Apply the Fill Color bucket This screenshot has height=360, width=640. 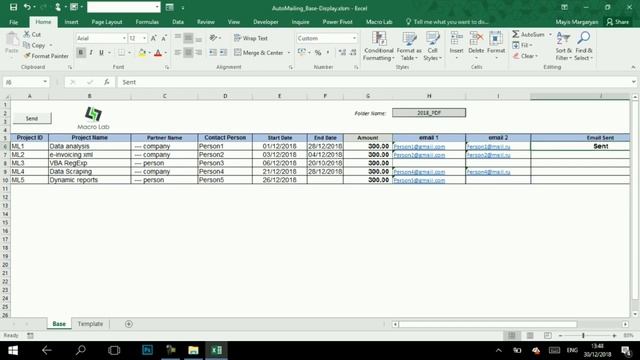142,52
